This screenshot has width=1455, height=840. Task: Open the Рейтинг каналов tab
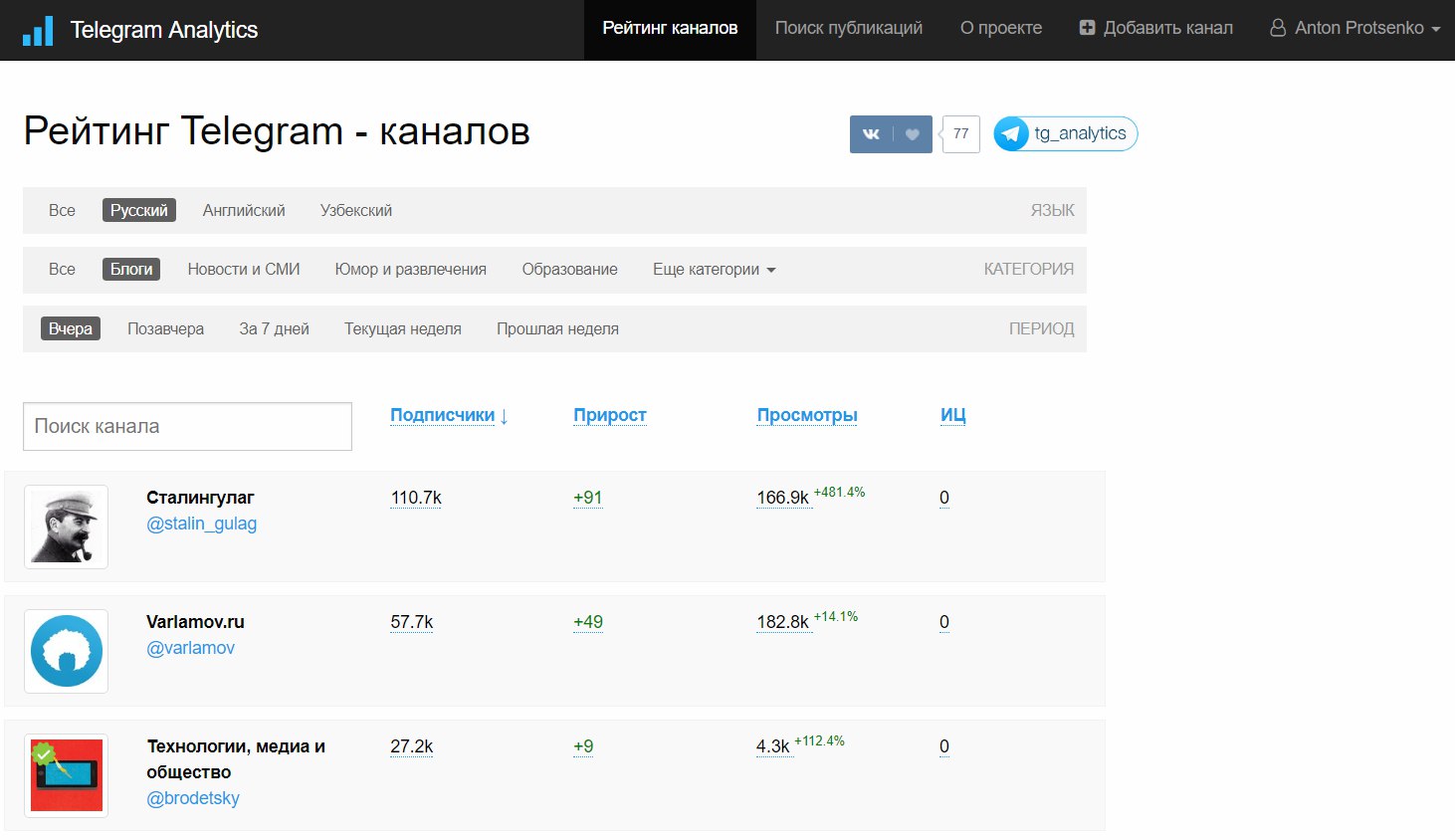click(x=670, y=29)
